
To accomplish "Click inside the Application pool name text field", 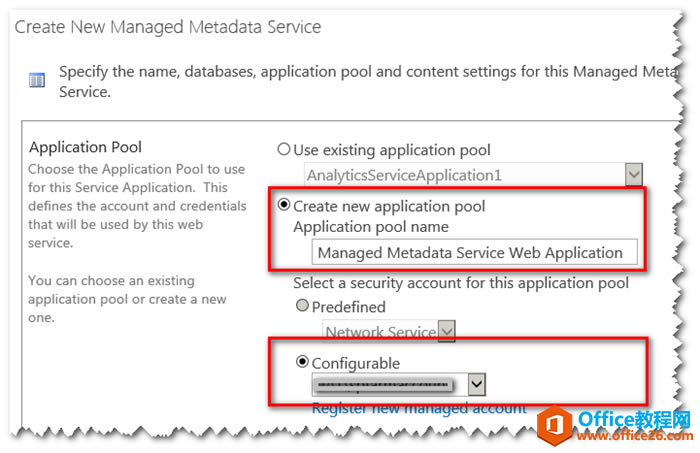I will (x=470, y=253).
